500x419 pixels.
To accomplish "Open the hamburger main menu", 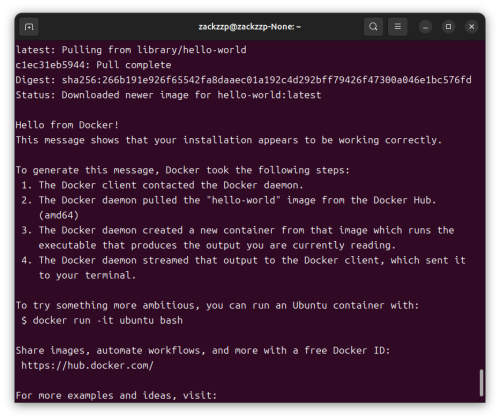I will tap(398, 27).
